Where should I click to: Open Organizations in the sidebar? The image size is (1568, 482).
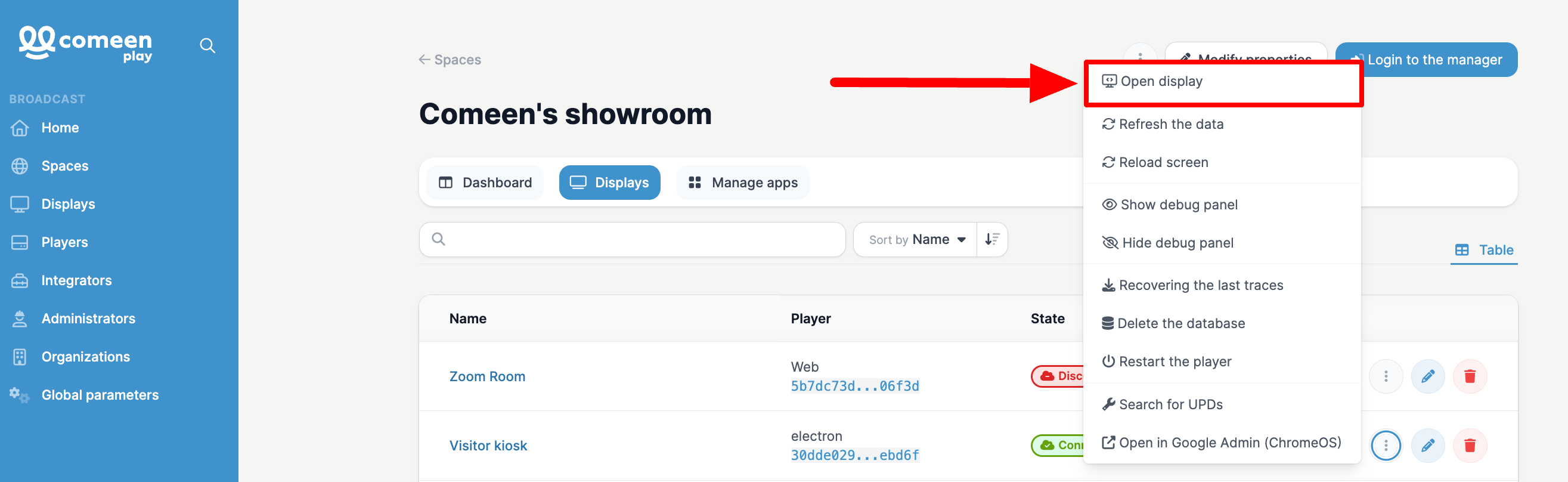click(86, 357)
